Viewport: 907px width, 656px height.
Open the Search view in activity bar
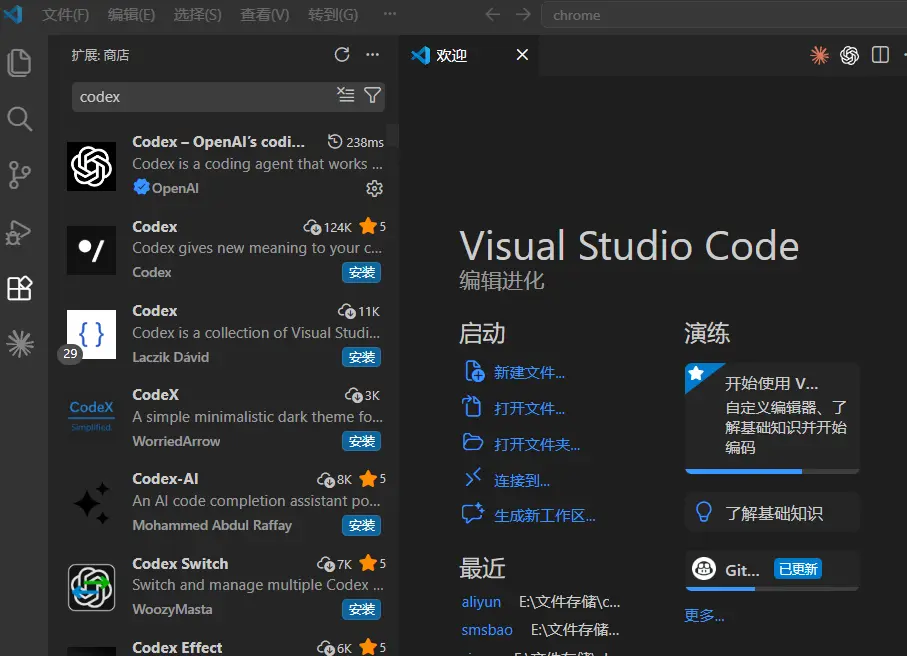point(19,119)
